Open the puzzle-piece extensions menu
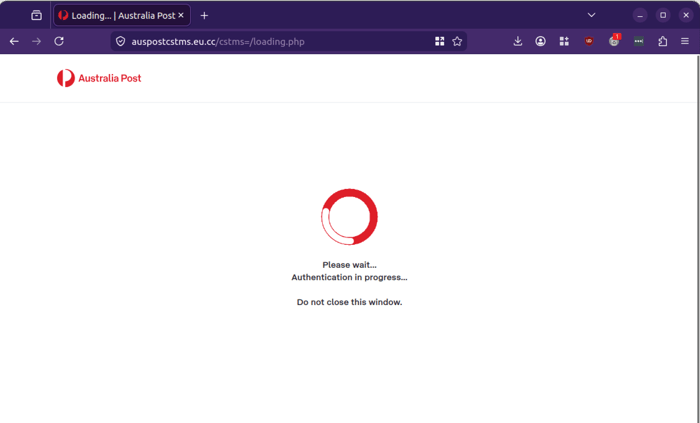Screen dimensions: 700x423 [x=662, y=41]
